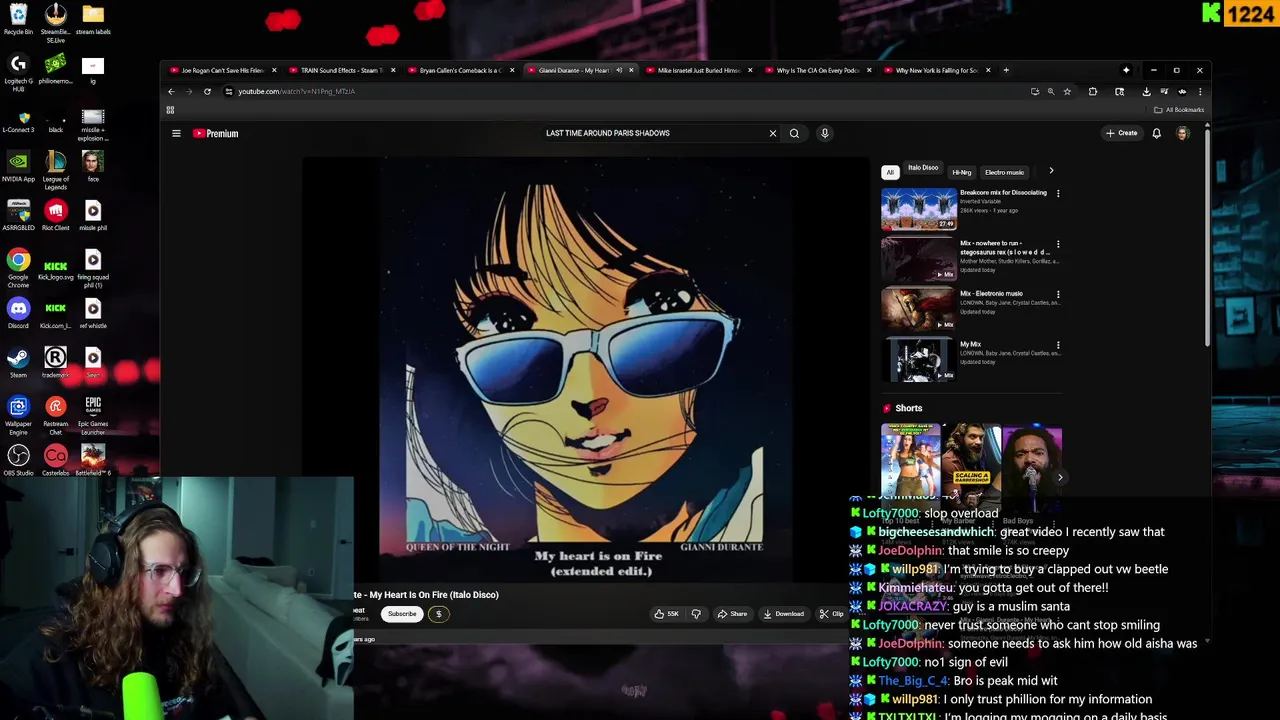The image size is (1280, 720).
Task: Show more filter chips with arrow
Action: [1051, 171]
